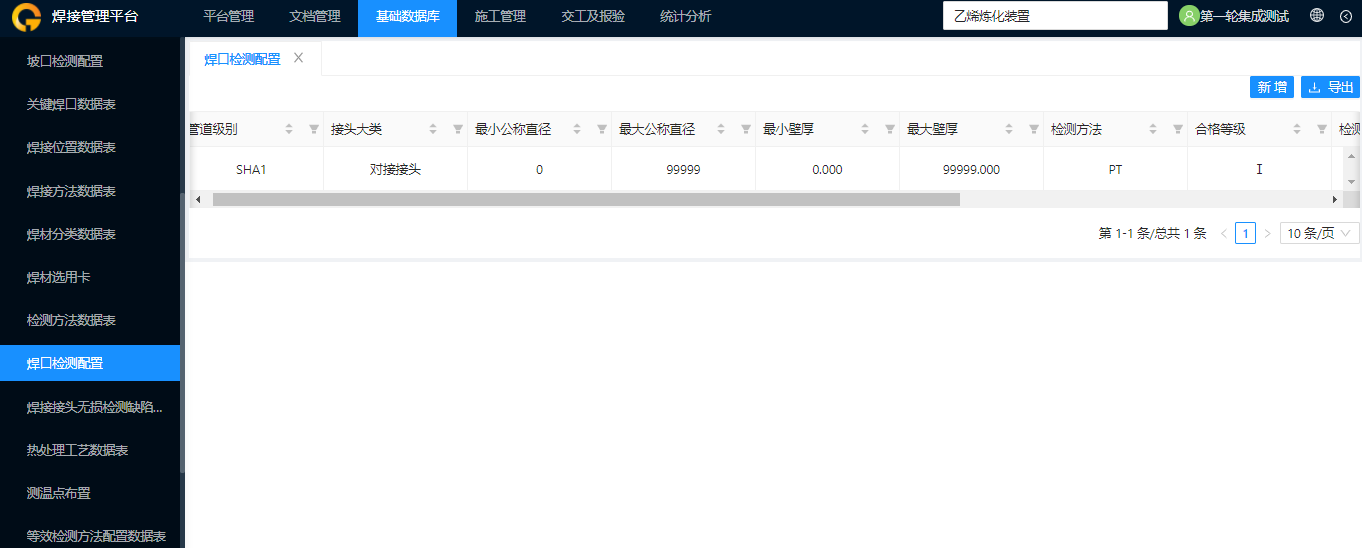This screenshot has height=548, width=1362.
Task: Click horizontal scrollbar left arrow
Action: pyautogui.click(x=197, y=199)
